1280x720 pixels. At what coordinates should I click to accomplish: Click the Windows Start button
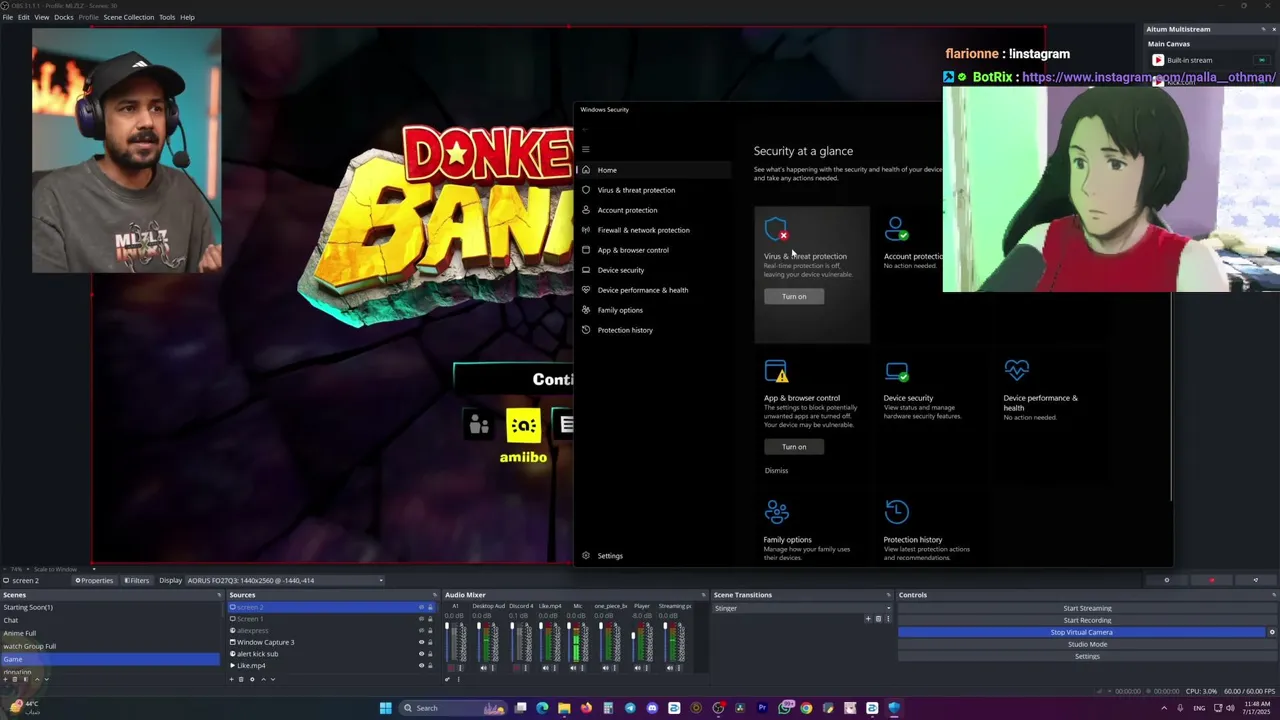(x=386, y=708)
